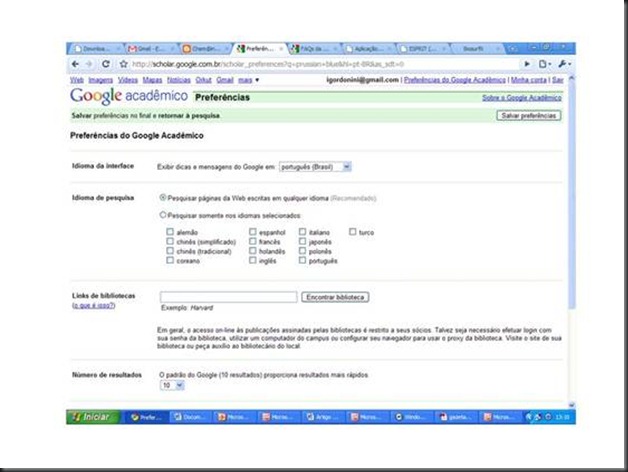Reload the page with the refresh icon
This screenshot has width=628, height=472.
pyautogui.click(x=106, y=64)
